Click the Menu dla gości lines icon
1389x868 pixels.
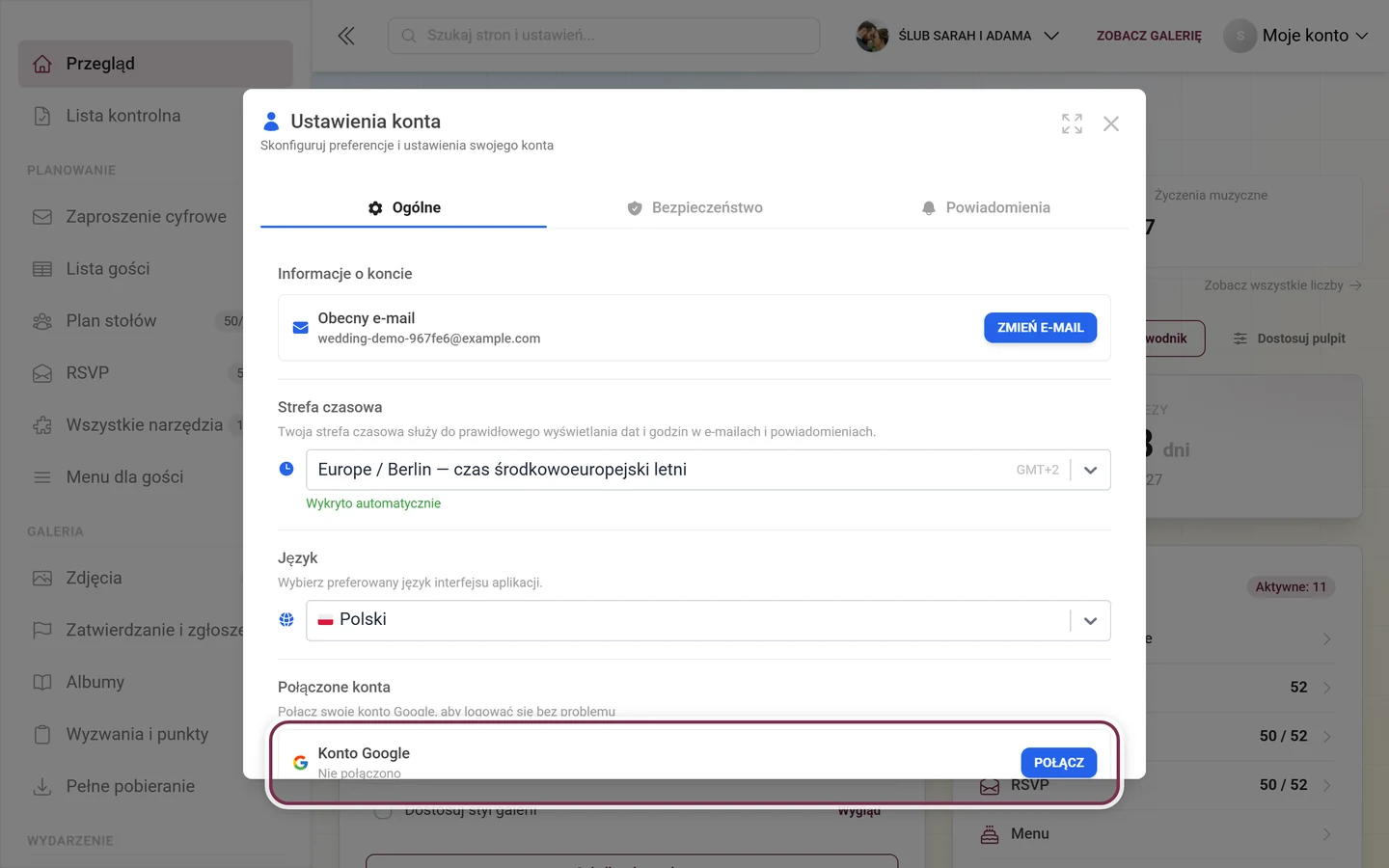coord(42,477)
